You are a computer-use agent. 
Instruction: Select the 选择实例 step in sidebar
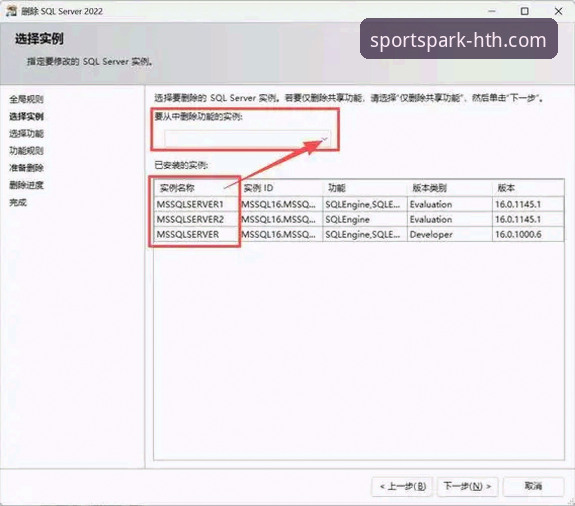(26, 117)
